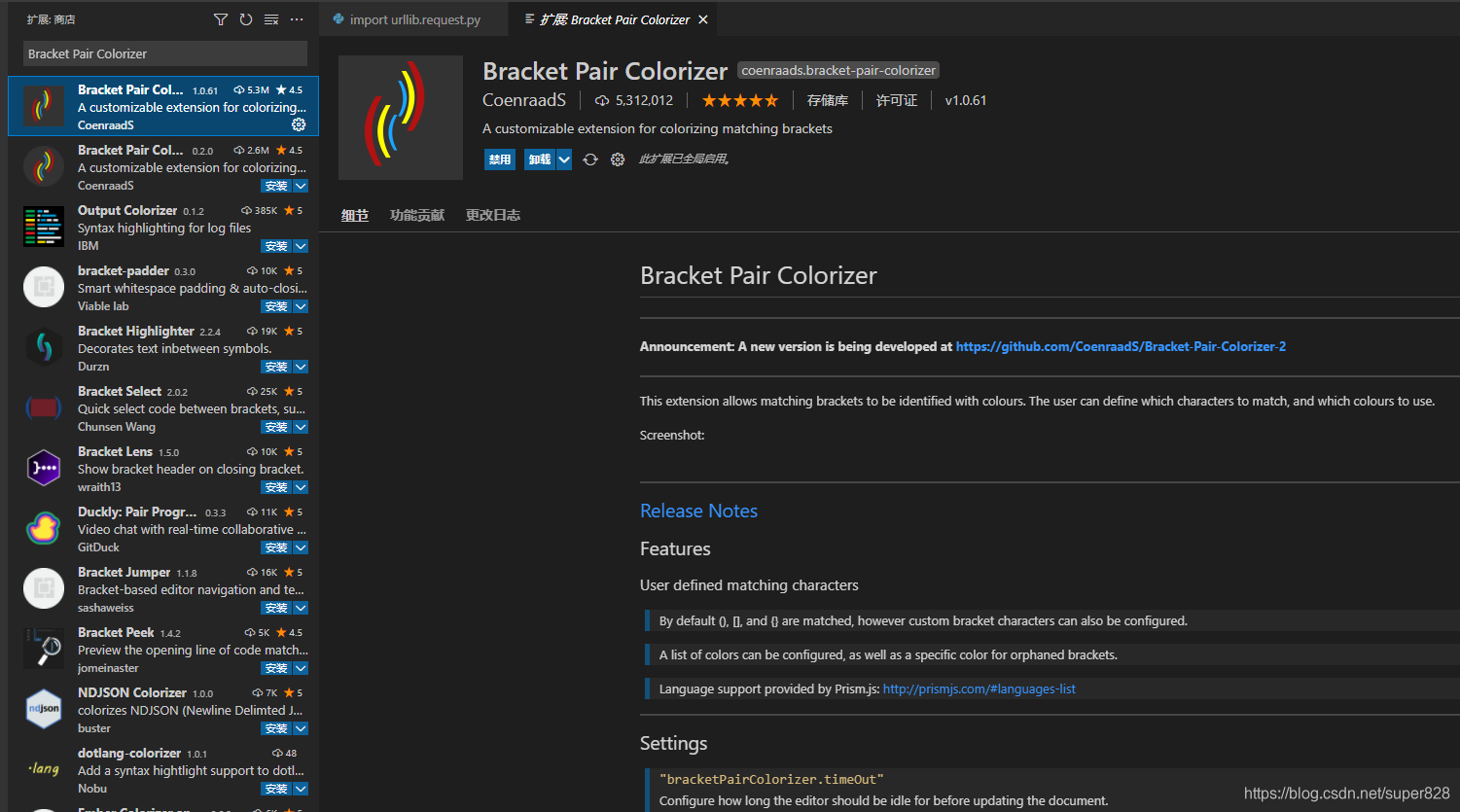Screen dimensions: 1460x812
Task: Expand the install dropdown for Bracket Highlighter
Action: tap(301, 367)
